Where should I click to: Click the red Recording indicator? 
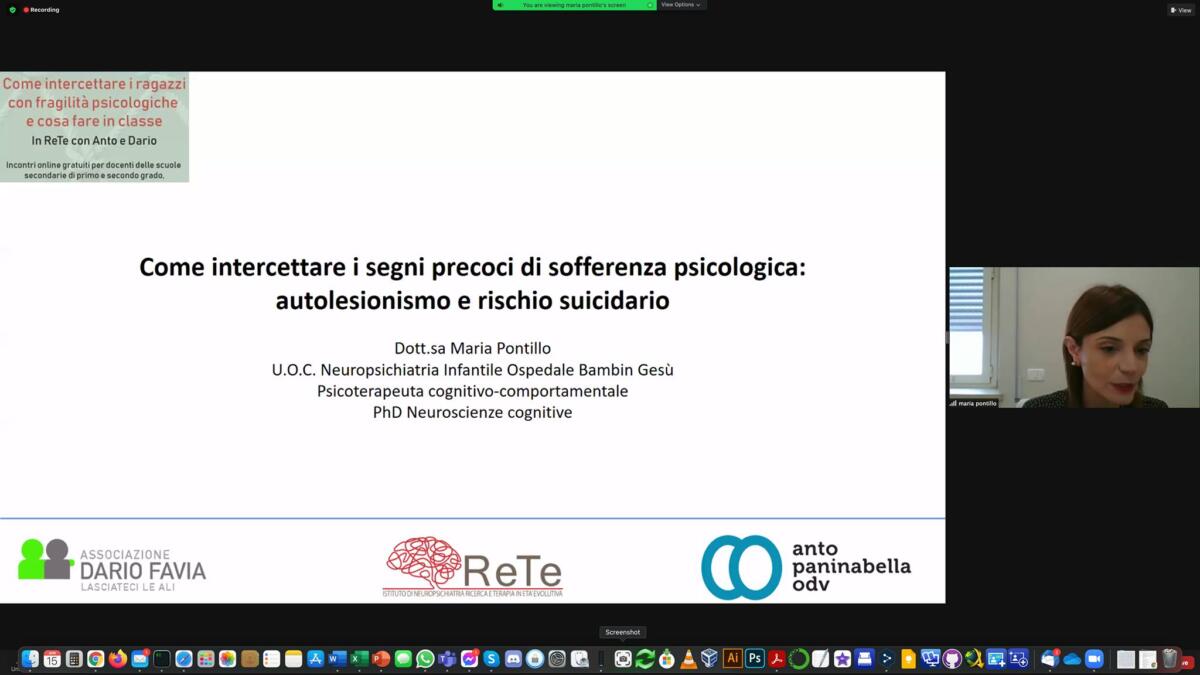click(x=41, y=10)
